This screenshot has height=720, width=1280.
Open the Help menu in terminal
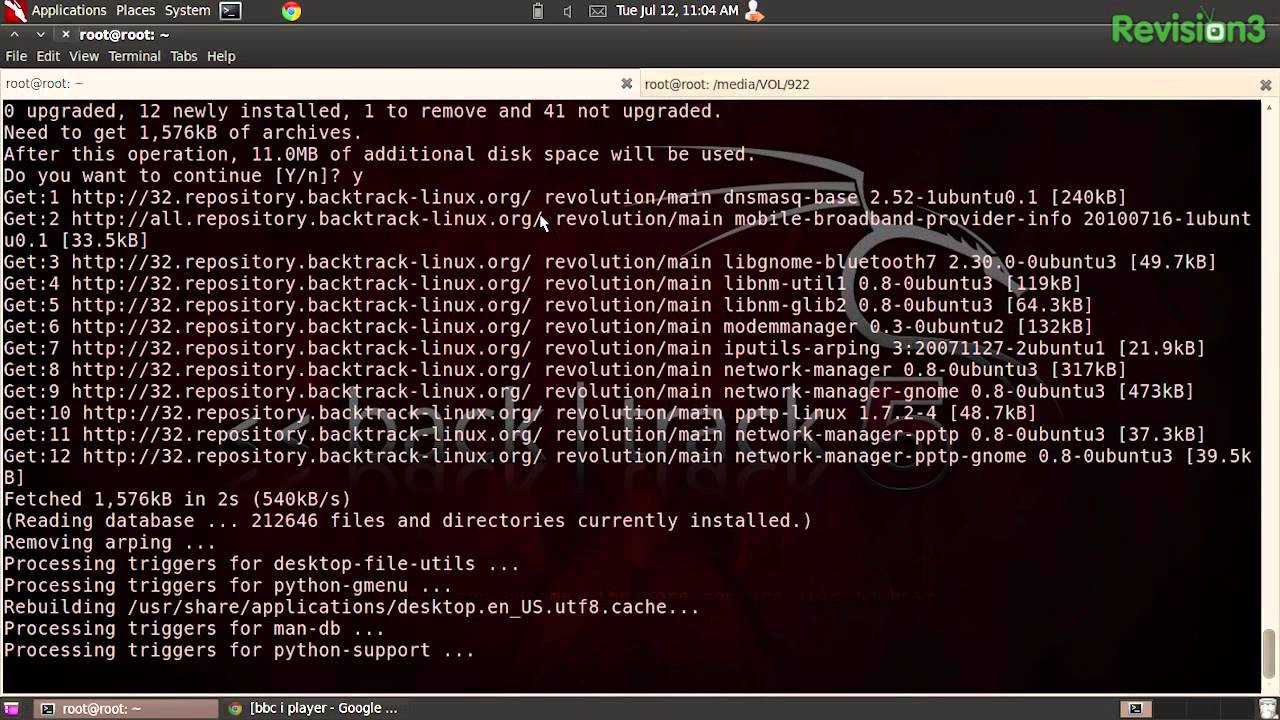(x=221, y=56)
